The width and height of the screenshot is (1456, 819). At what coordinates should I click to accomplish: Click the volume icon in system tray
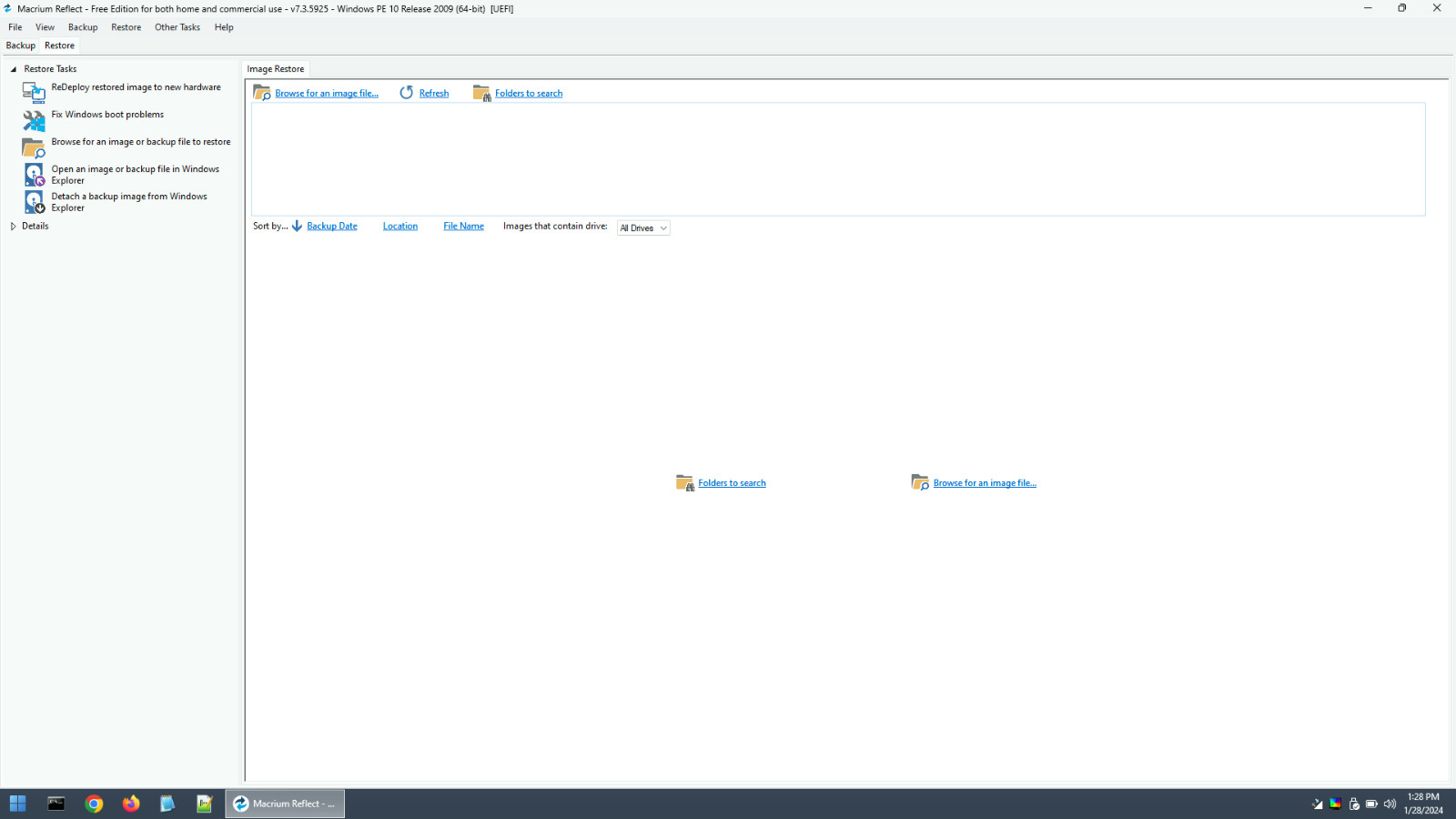pos(1390,804)
